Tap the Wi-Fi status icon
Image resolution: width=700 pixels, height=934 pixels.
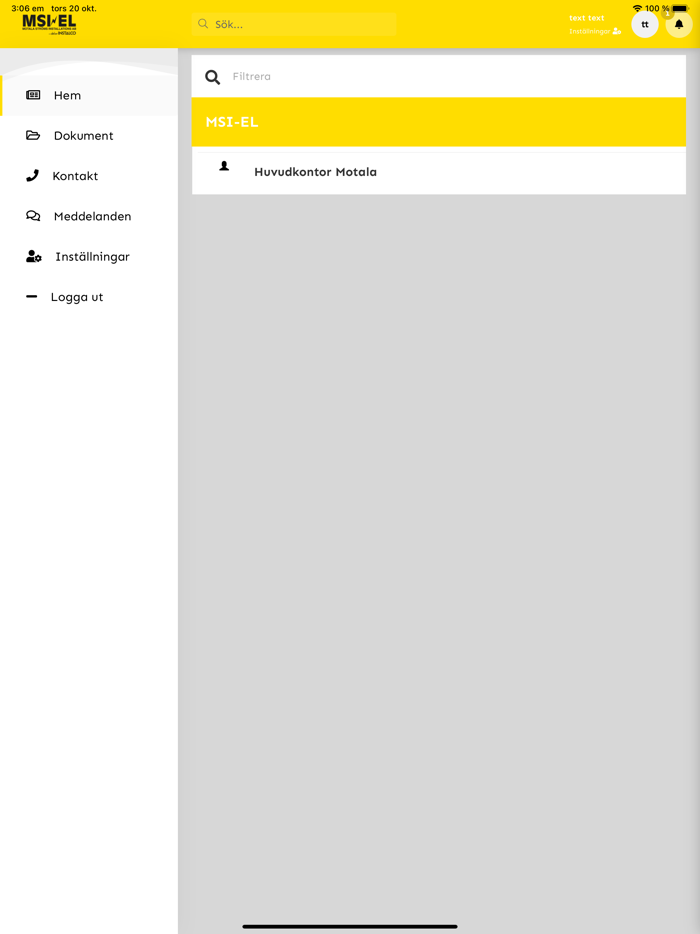(x=637, y=8)
